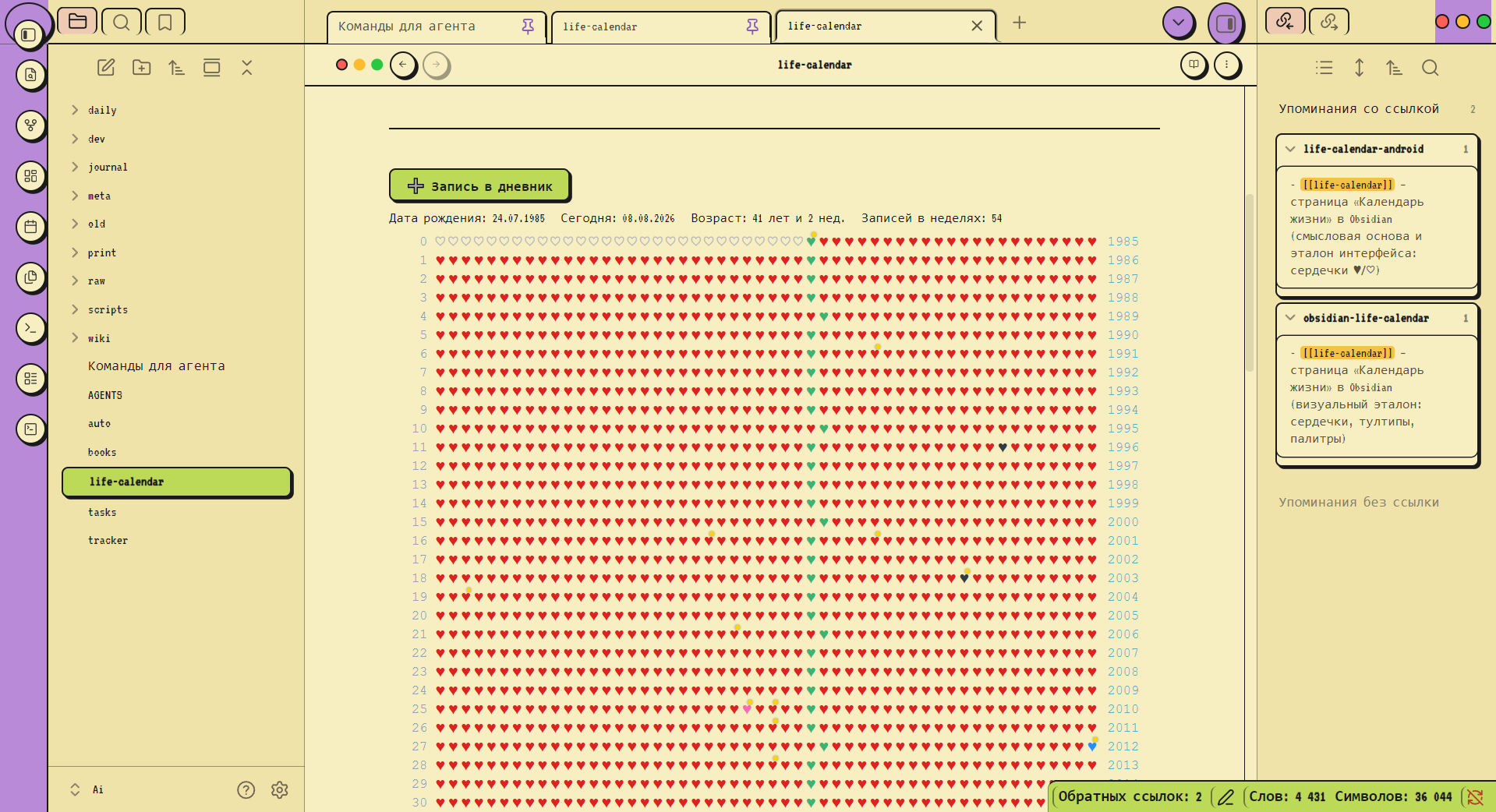Open templates copy ribbon icon
This screenshot has width=1496, height=812.
click(30, 277)
